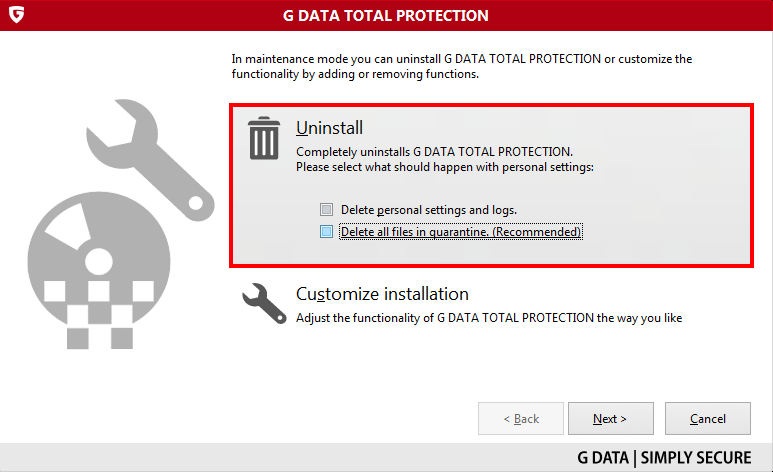This screenshot has height=472, width=773.
Task: Choose the Customize installation heading
Action: pos(382,294)
